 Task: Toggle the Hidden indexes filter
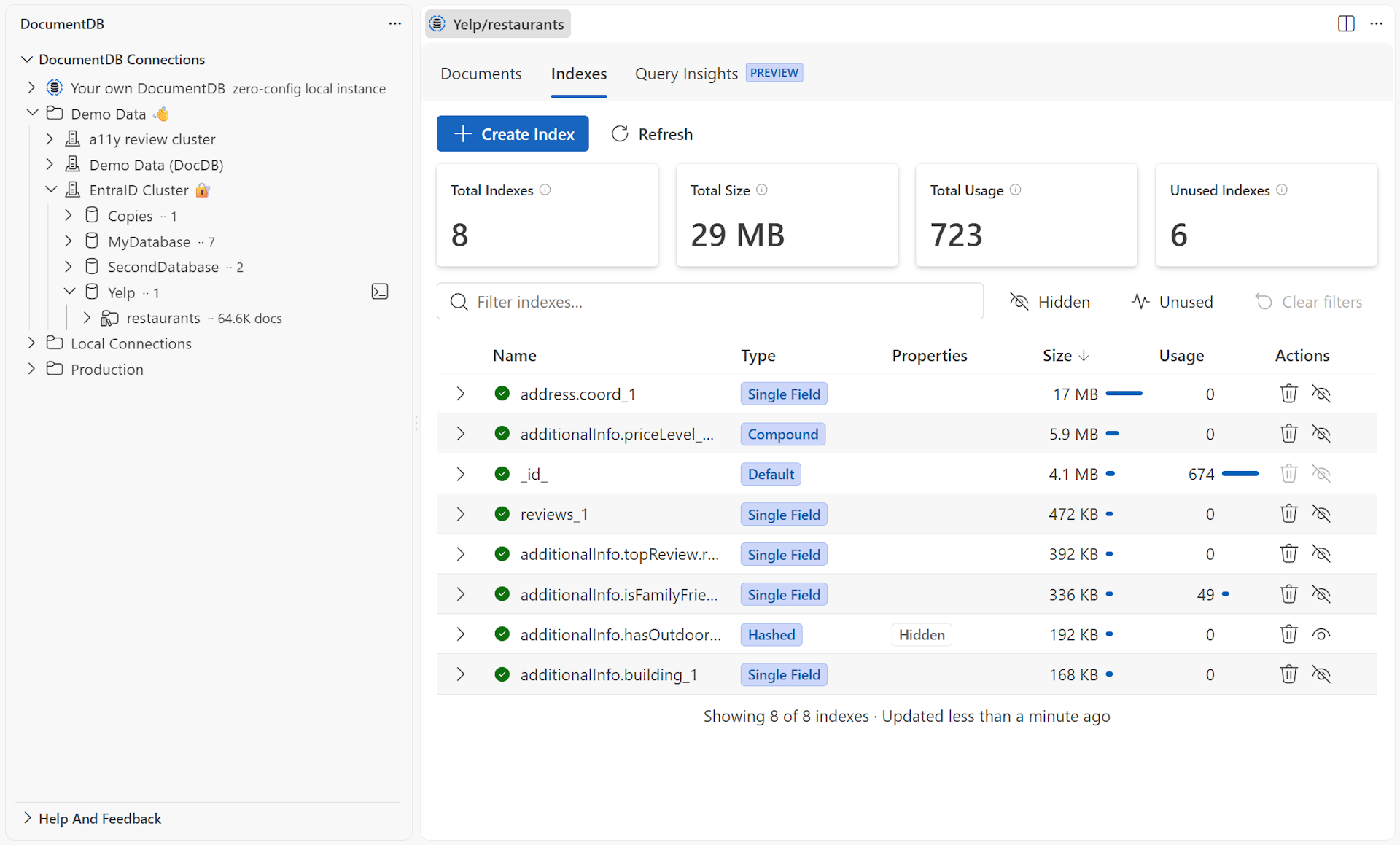(1050, 302)
